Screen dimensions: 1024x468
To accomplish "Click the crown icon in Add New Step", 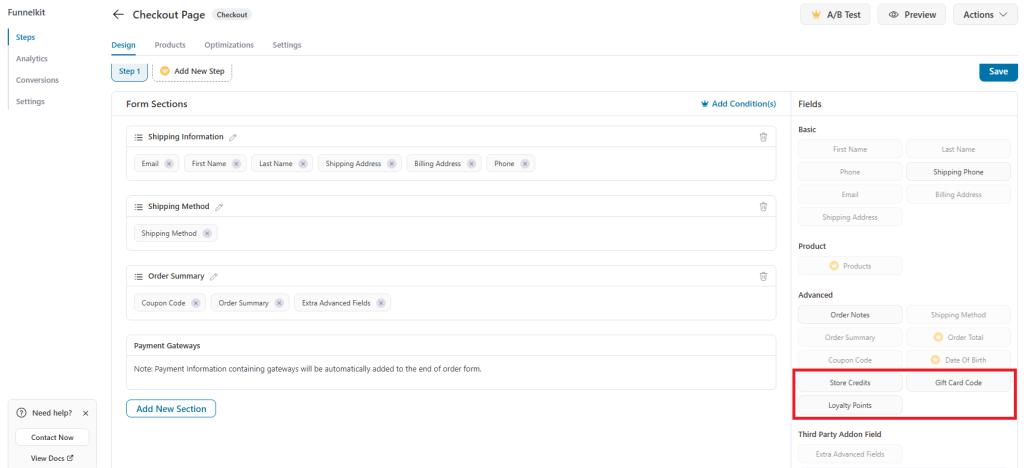I will pyautogui.click(x=165, y=70).
